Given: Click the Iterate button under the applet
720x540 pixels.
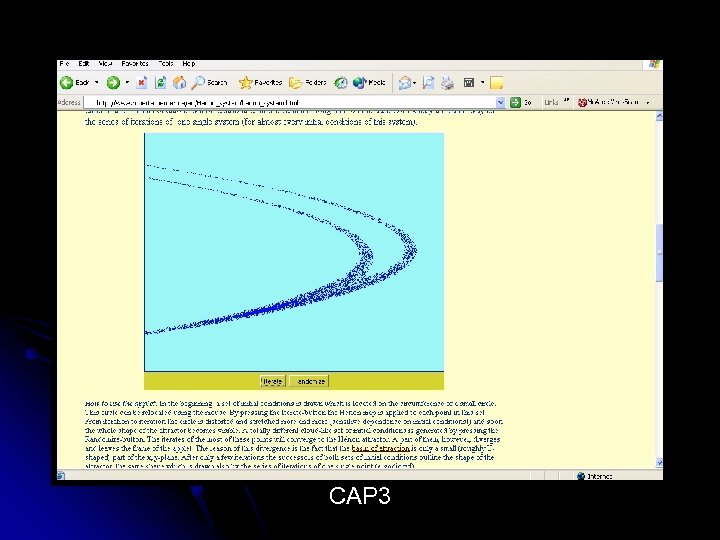Looking at the screenshot, I should (x=272, y=381).
